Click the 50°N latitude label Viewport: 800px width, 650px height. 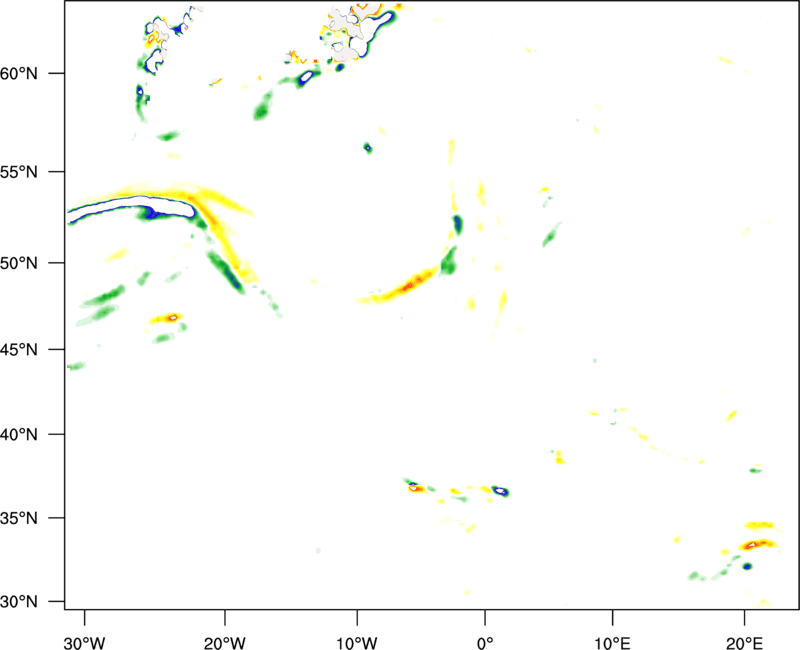pos(19,263)
